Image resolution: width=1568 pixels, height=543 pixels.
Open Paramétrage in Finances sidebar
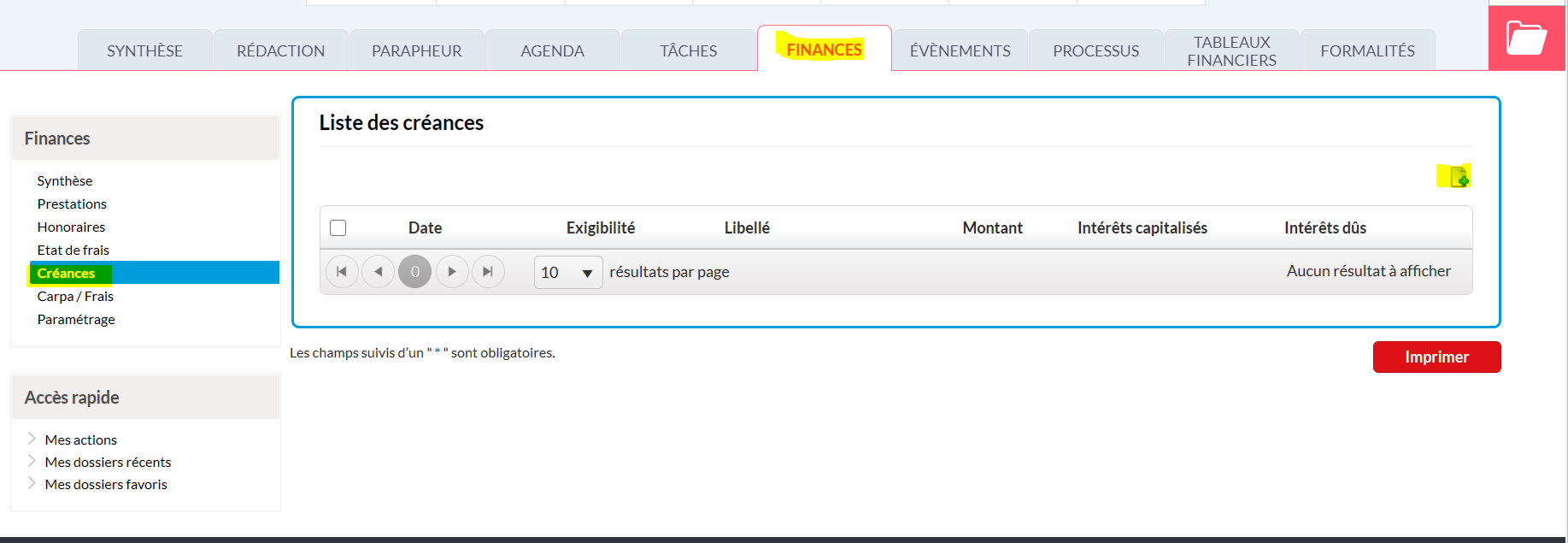[76, 319]
